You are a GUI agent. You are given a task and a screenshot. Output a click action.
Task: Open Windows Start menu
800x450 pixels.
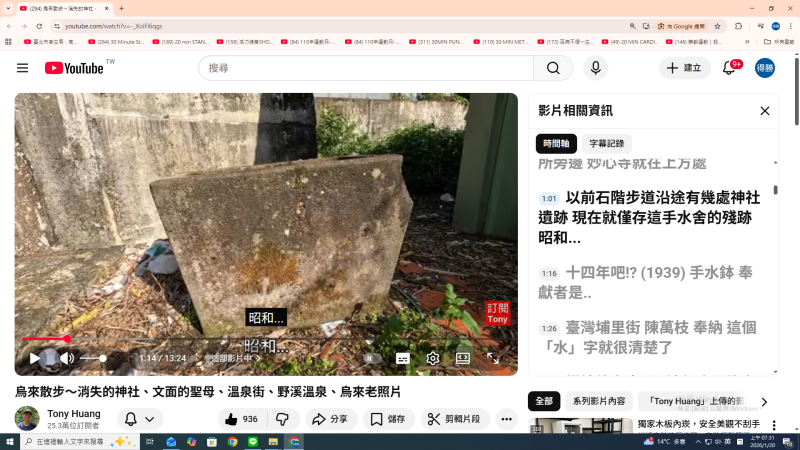pos(10,442)
